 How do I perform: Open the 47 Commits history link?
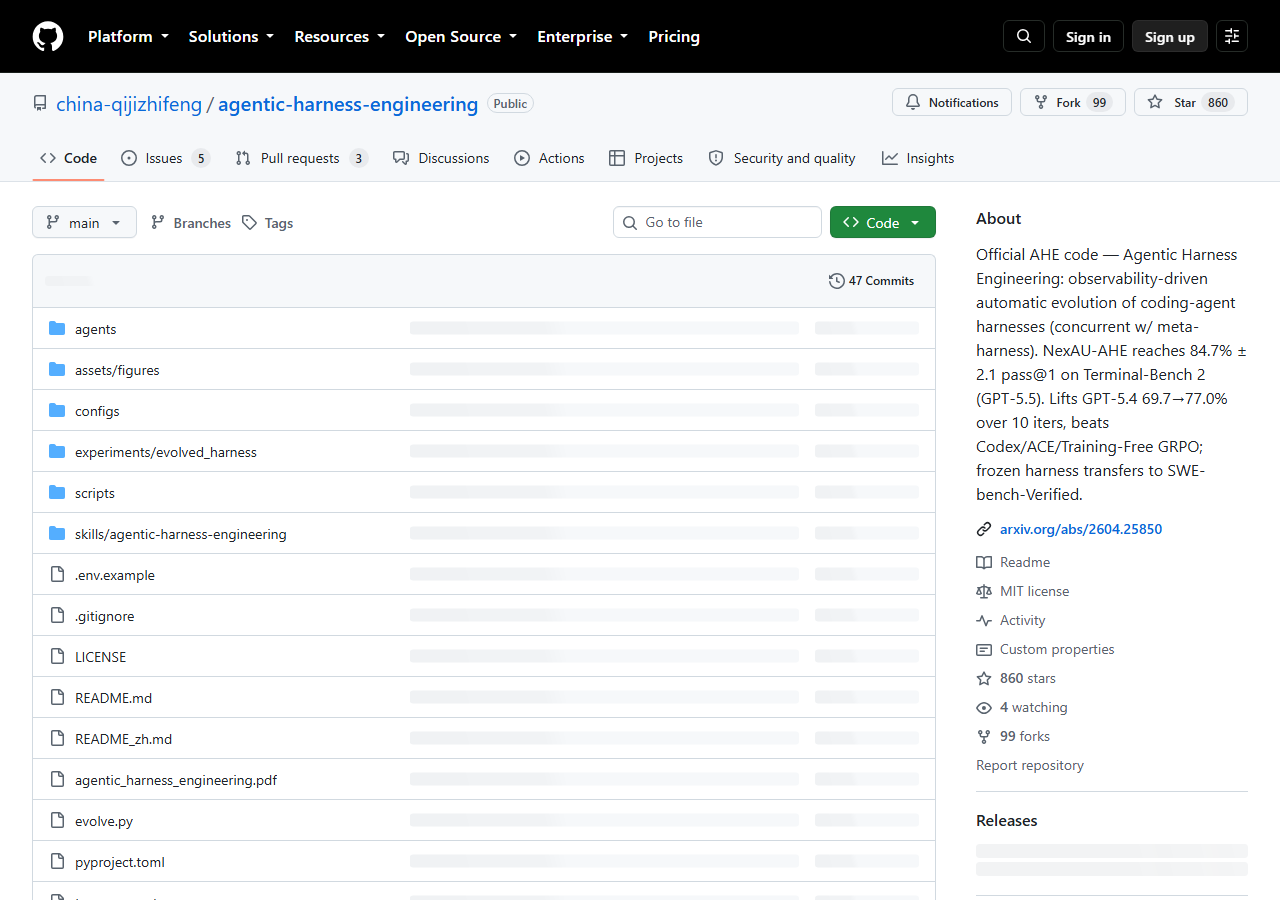click(x=872, y=281)
